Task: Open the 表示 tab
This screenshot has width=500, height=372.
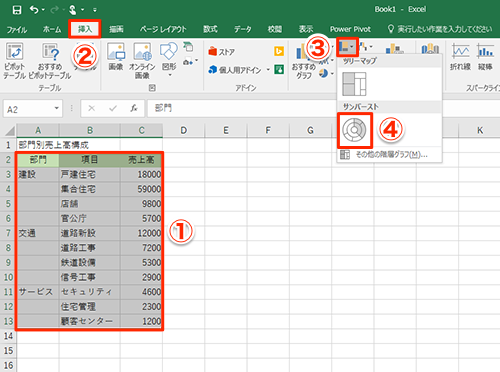Action: click(306, 30)
